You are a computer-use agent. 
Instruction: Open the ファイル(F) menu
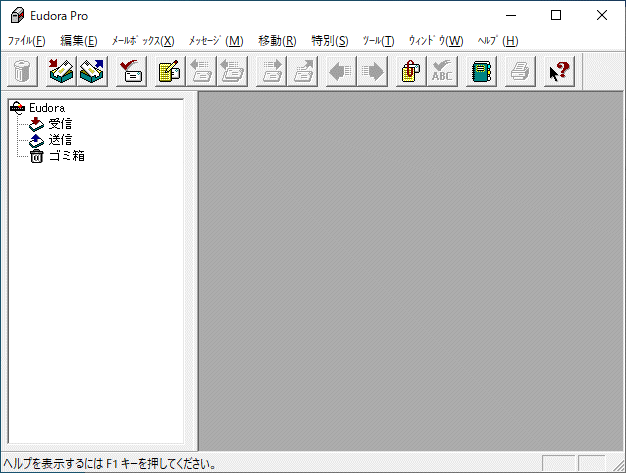27,41
